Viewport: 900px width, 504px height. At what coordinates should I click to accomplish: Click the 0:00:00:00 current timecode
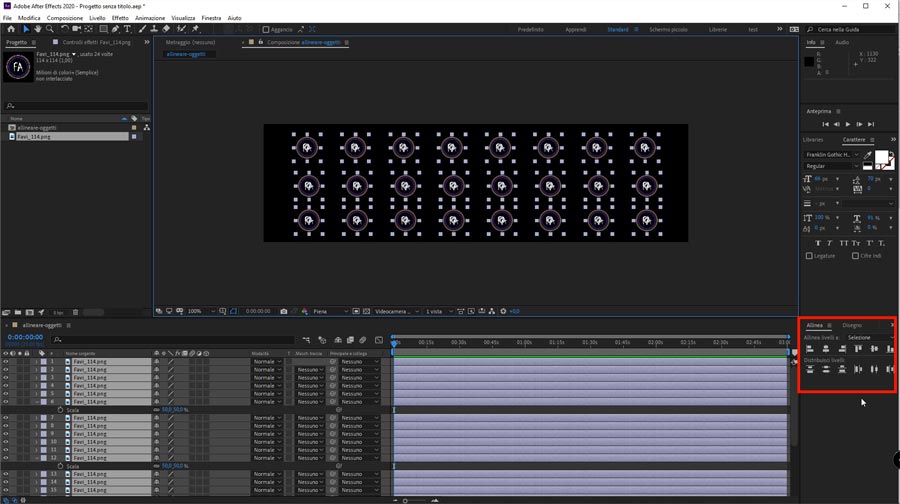(x=25, y=337)
